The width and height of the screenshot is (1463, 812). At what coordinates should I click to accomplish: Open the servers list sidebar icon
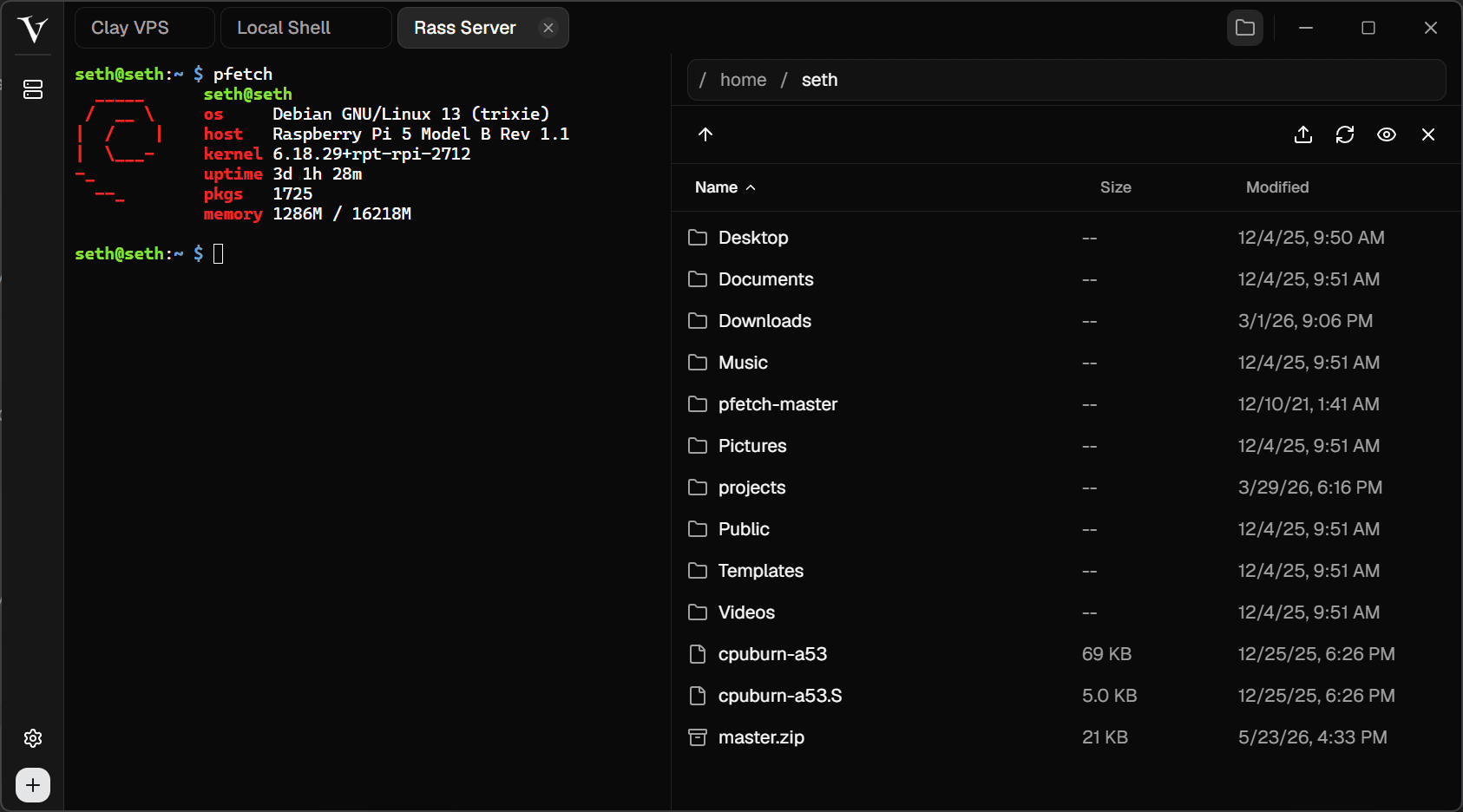(33, 89)
